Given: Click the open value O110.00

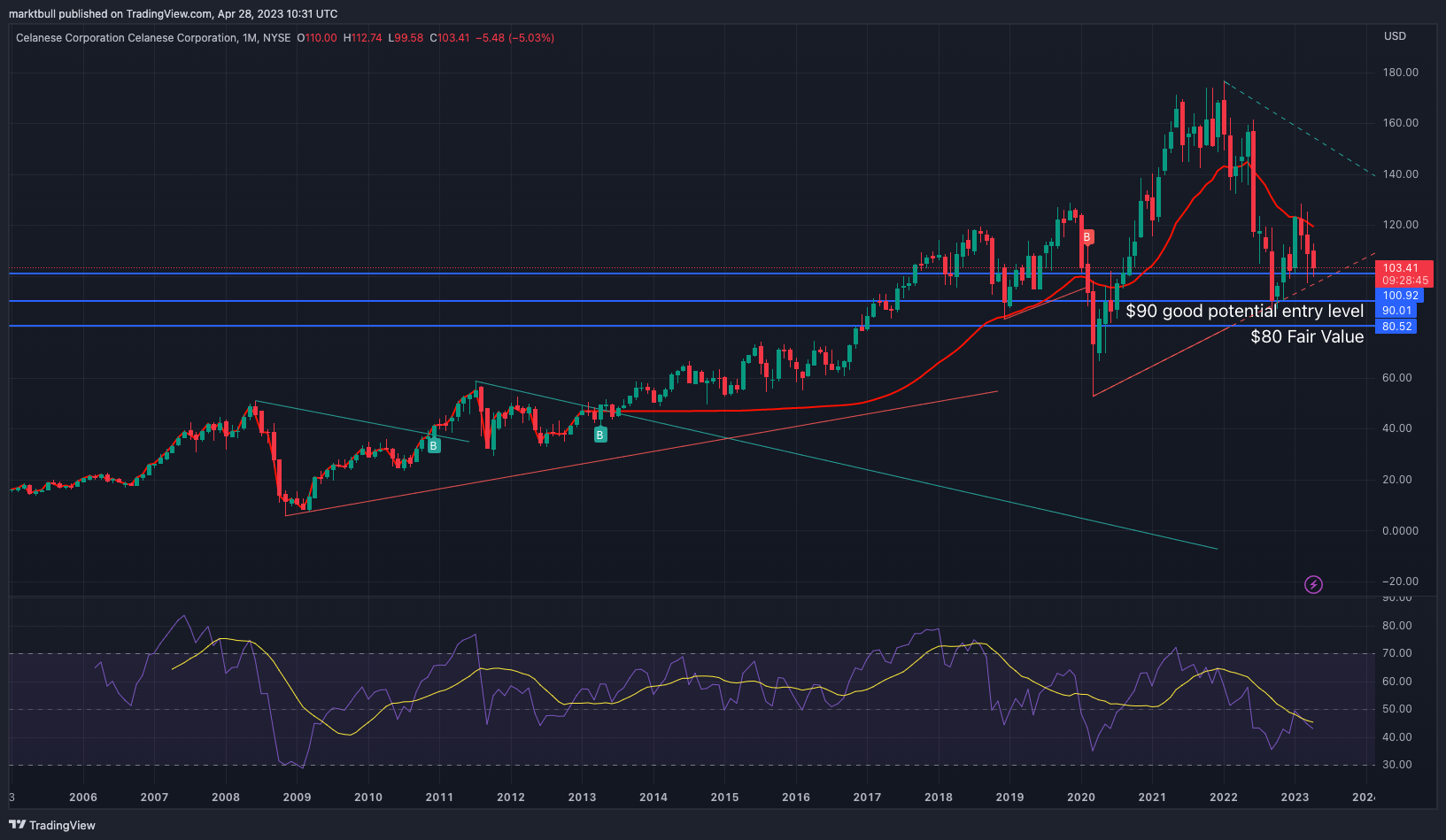Looking at the screenshot, I should (x=317, y=38).
